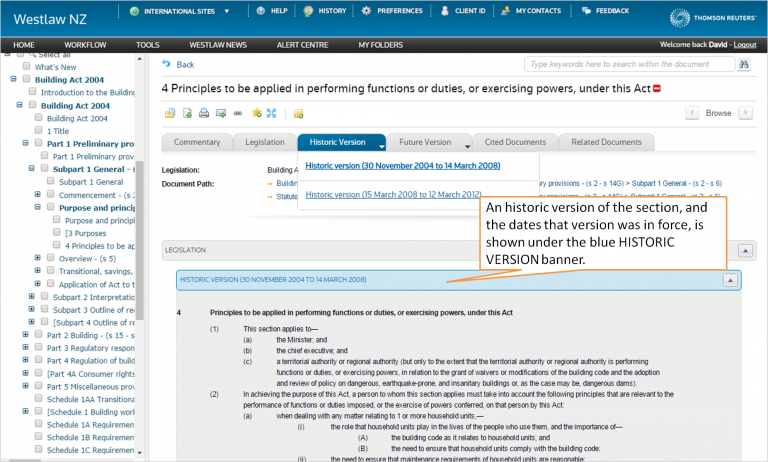Screen dimensions: 768x462
Task: Switch to the Related Documents tab
Action: (x=606, y=142)
